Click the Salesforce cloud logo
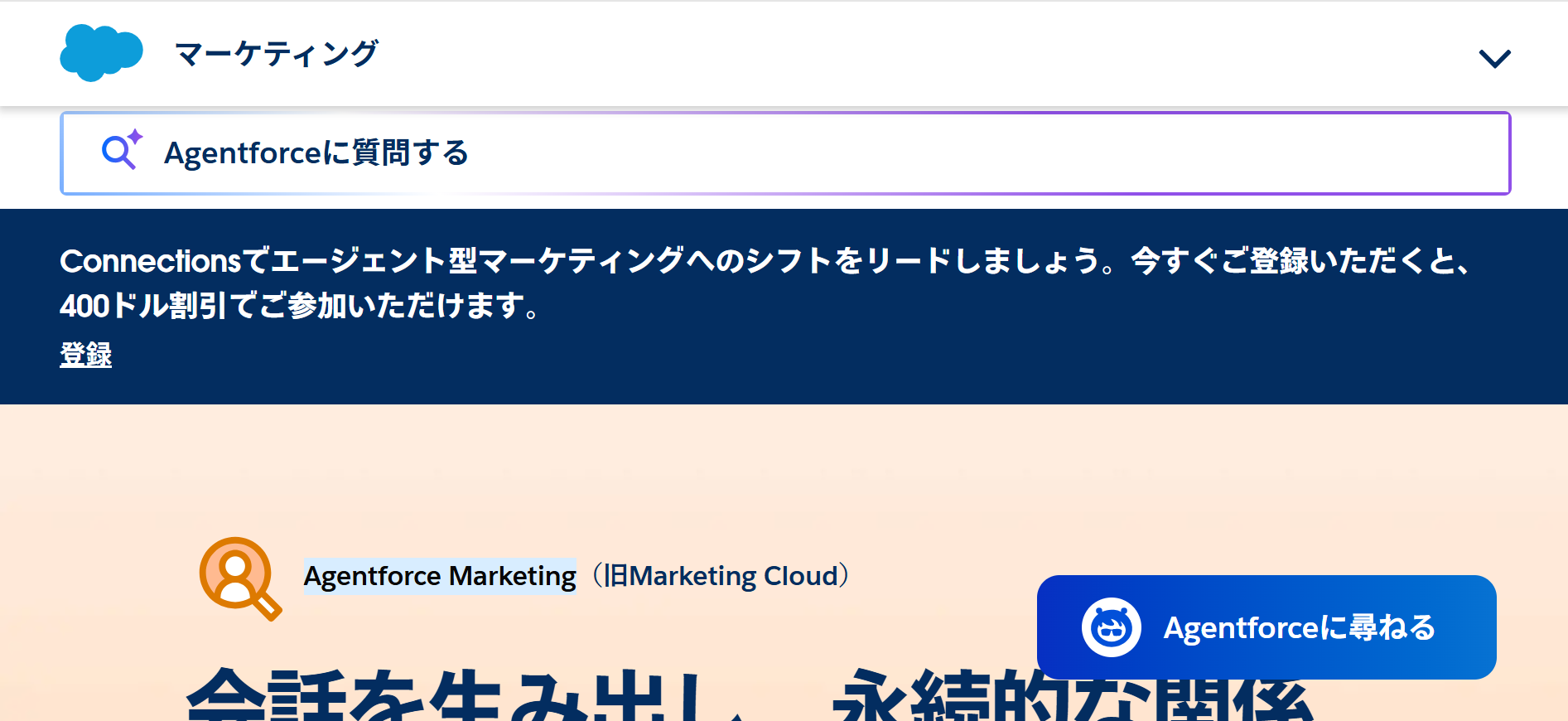Image resolution: width=1568 pixels, height=721 pixels. [101, 52]
